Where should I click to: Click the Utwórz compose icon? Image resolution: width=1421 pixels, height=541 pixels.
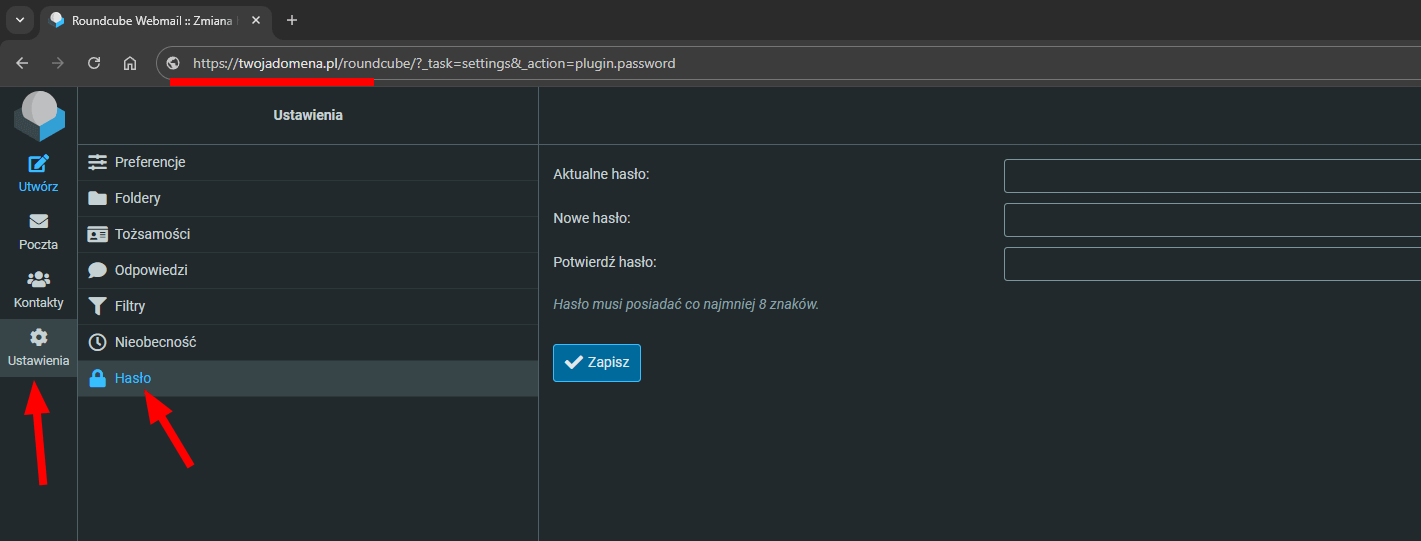click(38, 164)
